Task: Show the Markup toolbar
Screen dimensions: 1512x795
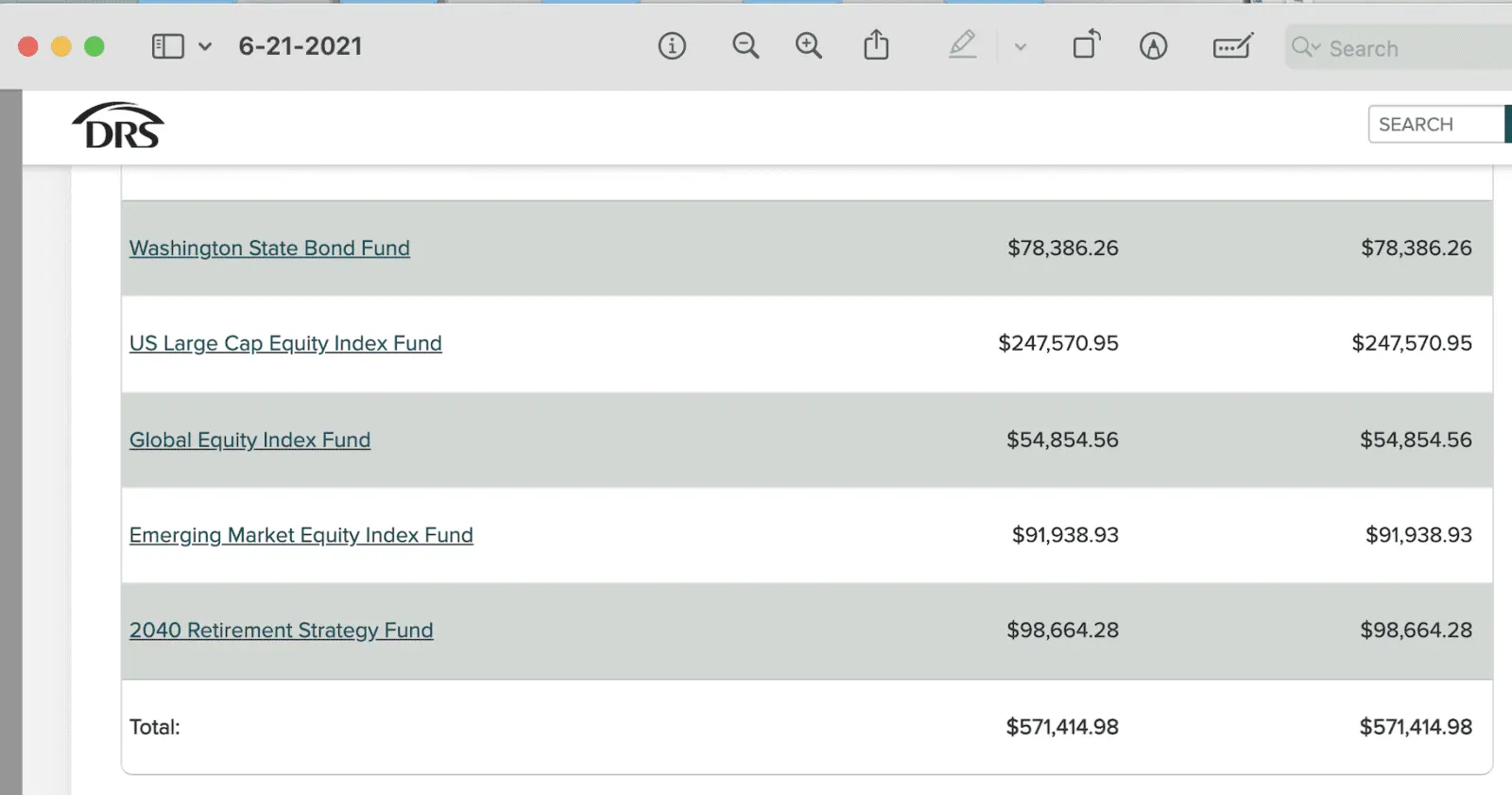Action: (1153, 46)
